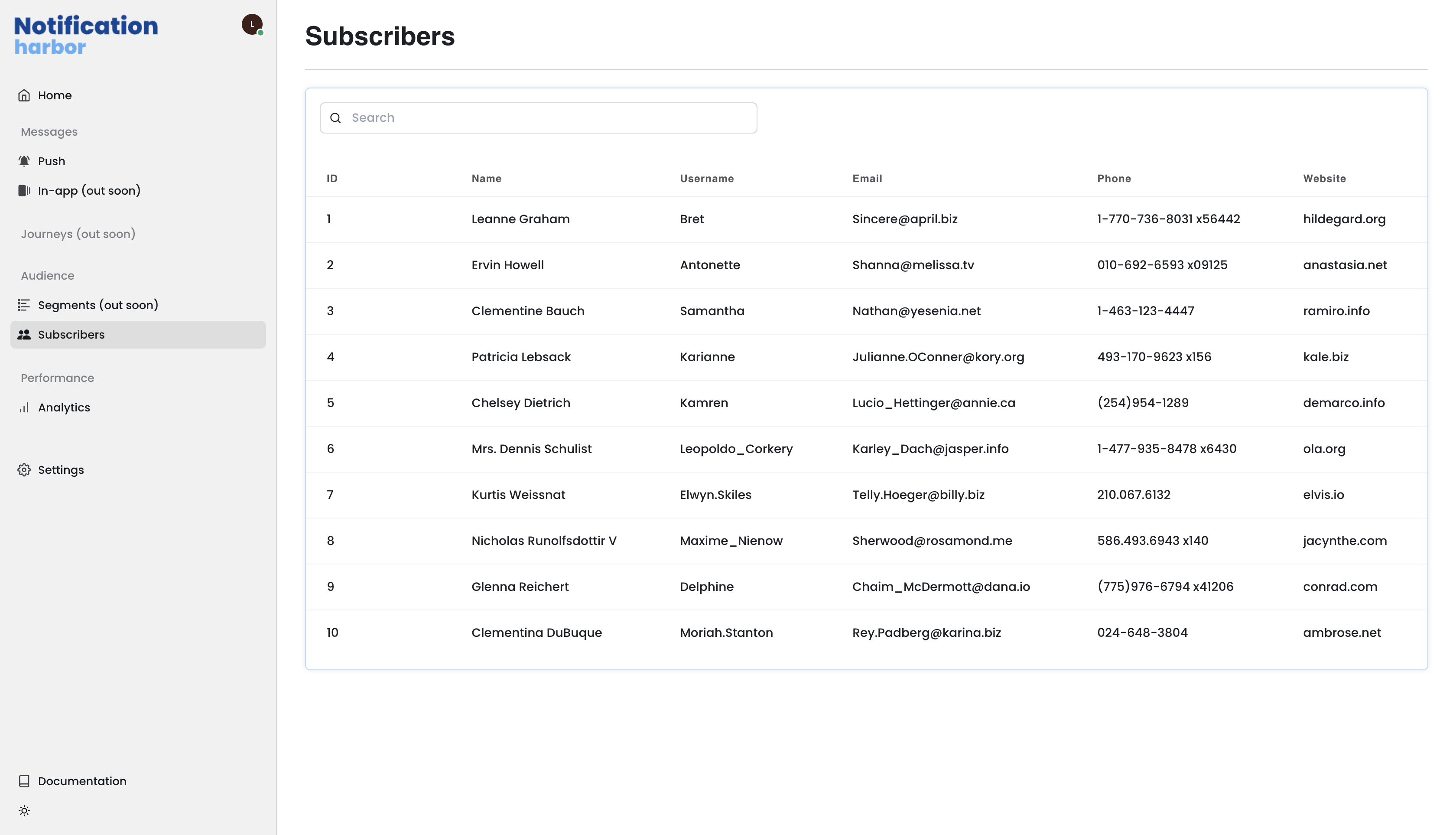Click the Username column header
The image size is (1456, 835).
tap(707, 178)
